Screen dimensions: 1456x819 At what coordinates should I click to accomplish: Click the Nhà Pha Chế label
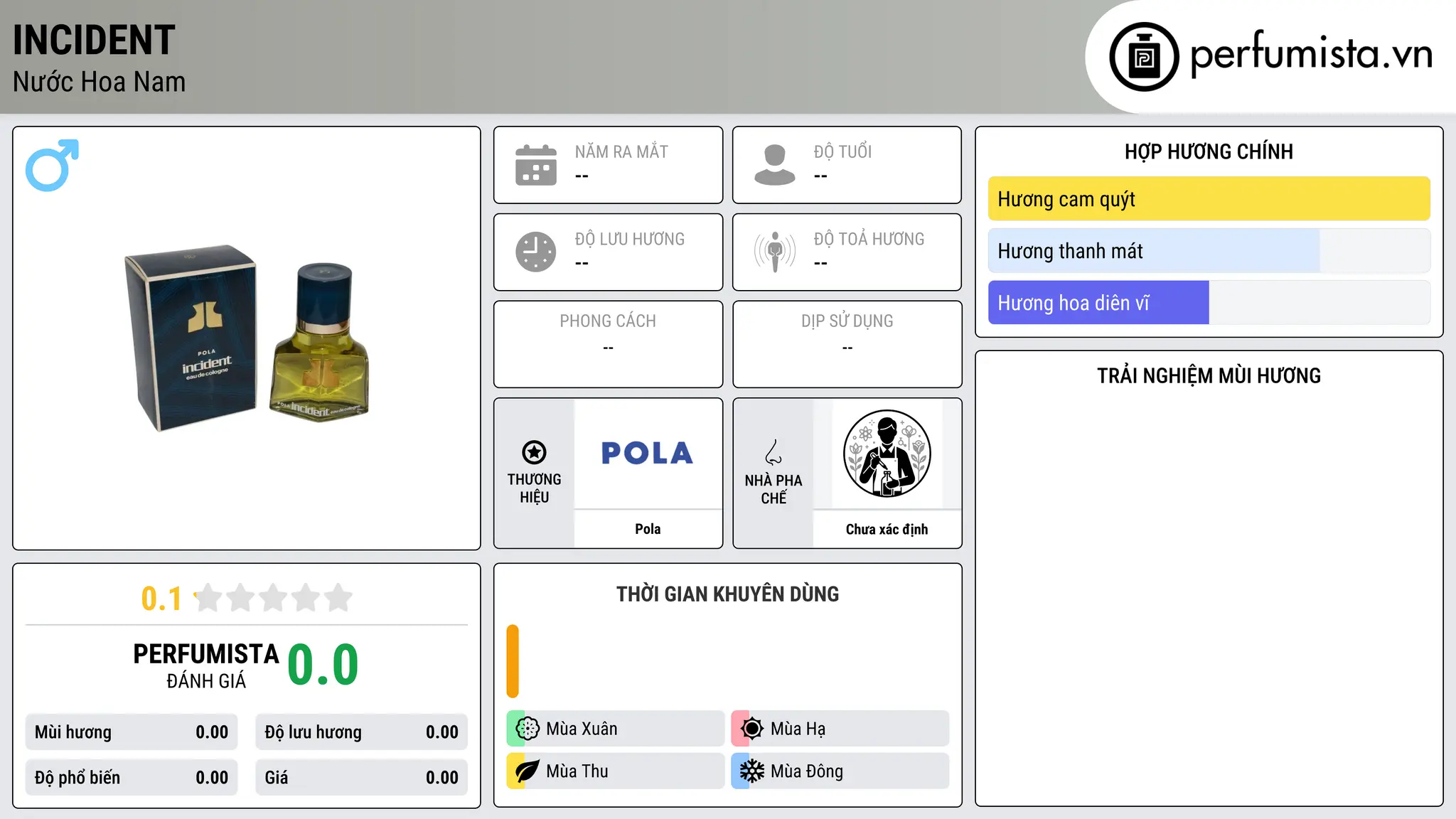pos(773,489)
